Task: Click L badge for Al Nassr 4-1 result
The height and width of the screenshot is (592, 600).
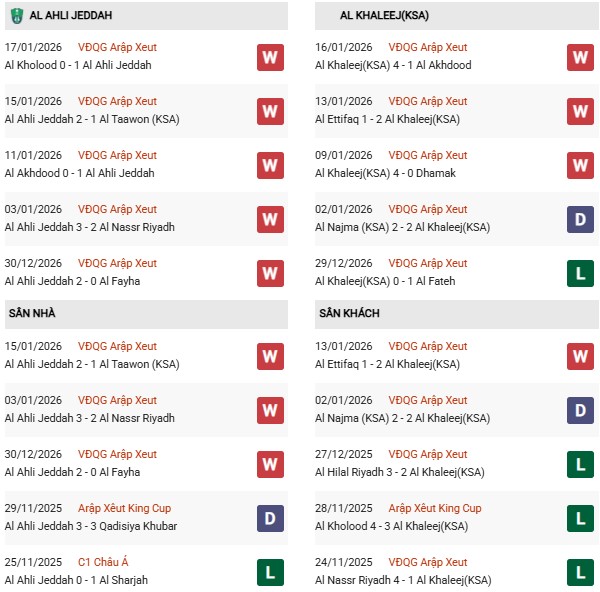Action: [580, 572]
